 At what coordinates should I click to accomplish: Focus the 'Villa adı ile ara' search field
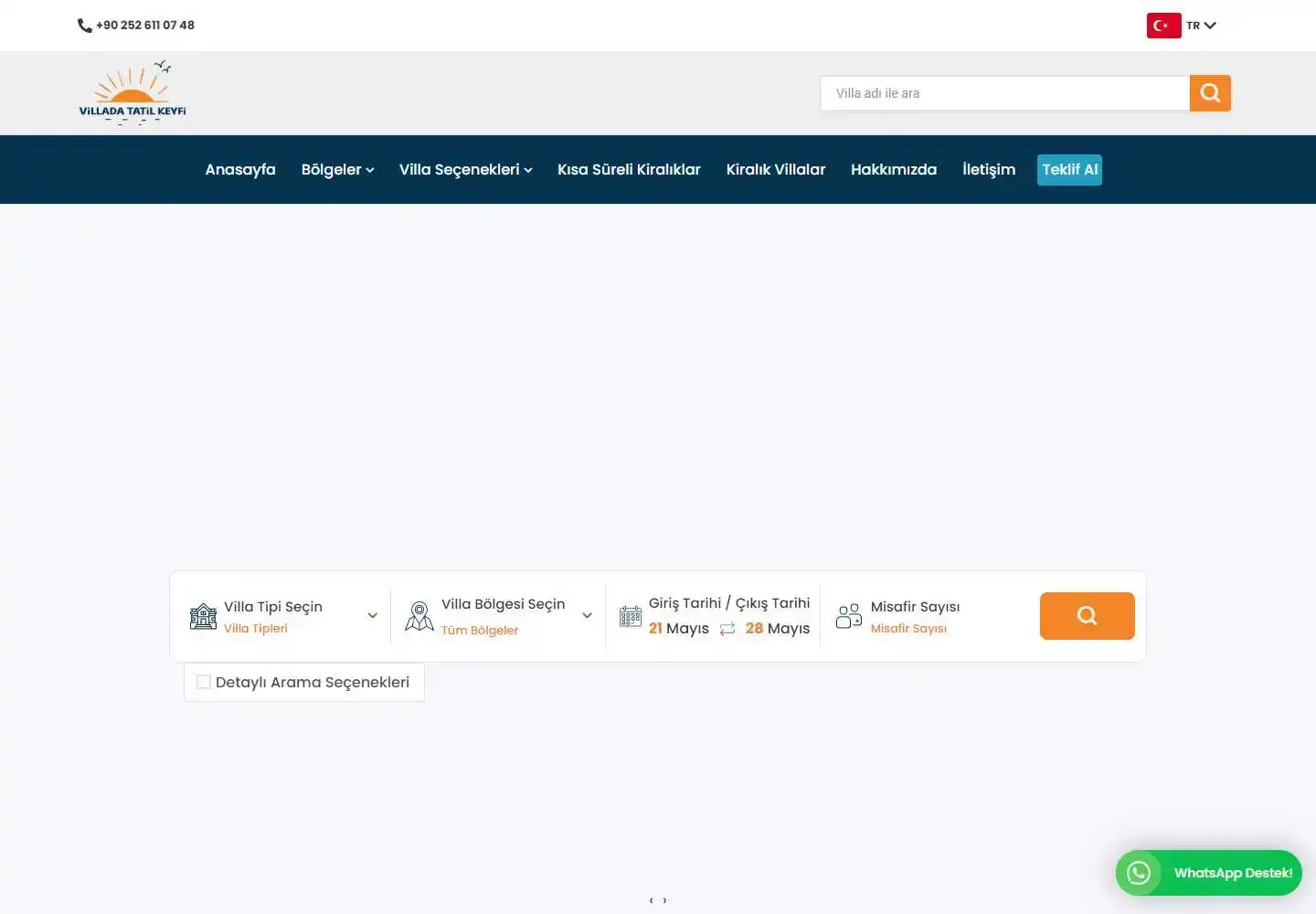click(x=1005, y=93)
